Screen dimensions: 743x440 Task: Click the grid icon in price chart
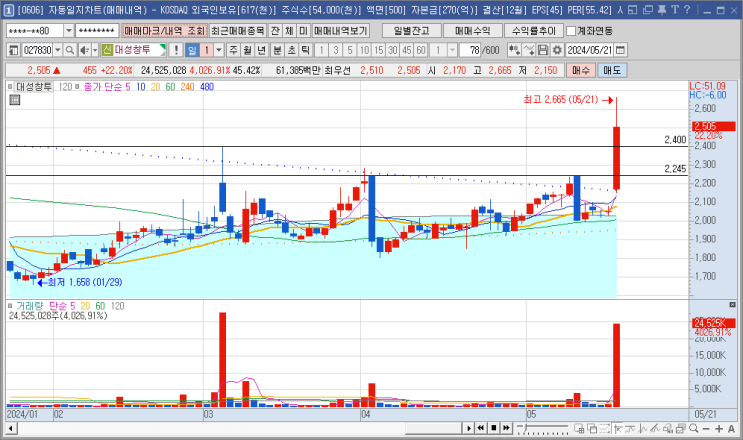(x=15, y=99)
